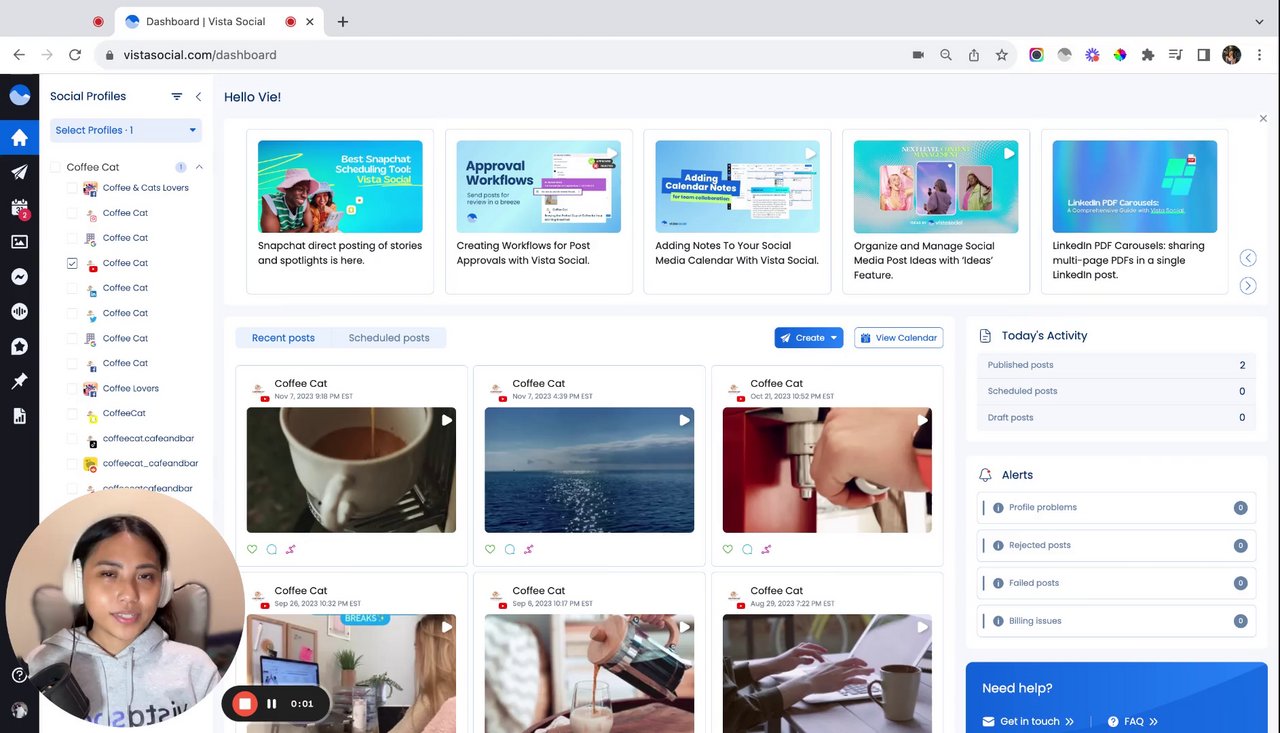
Task: Collapse the Social Profiles panel
Action: (x=198, y=96)
